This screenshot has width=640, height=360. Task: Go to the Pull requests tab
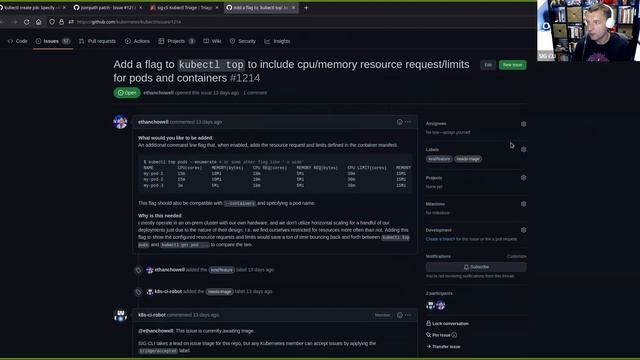click(x=97, y=41)
